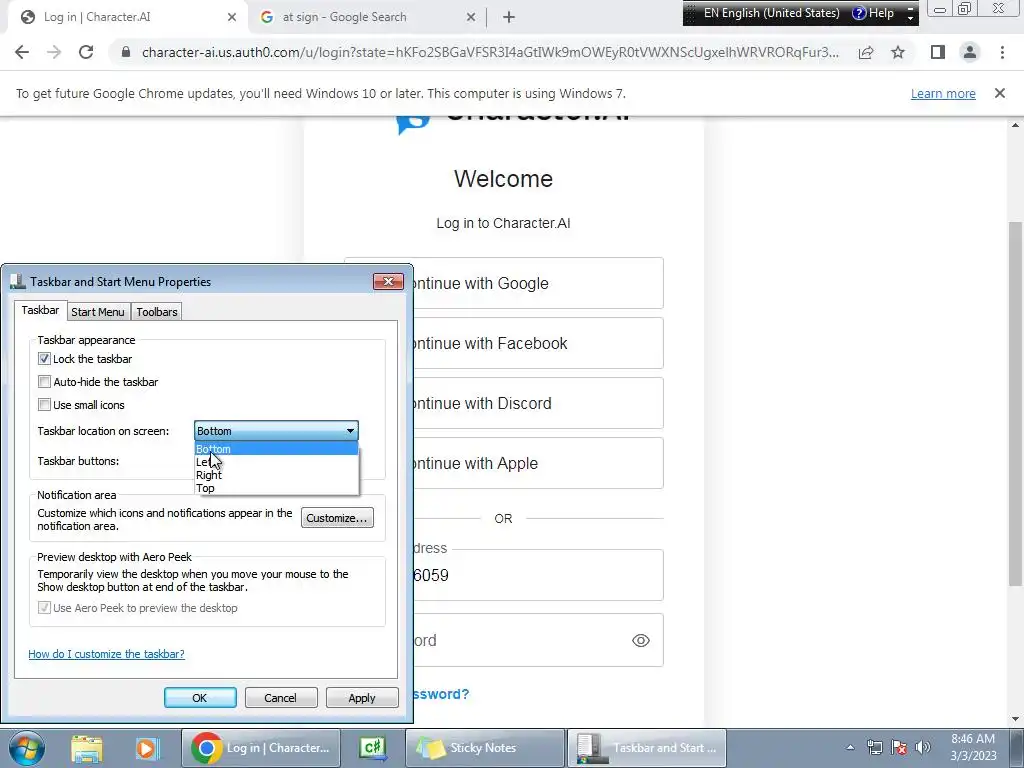Switch to the Toolbars tab
This screenshot has height=768, width=1024.
[x=157, y=312]
